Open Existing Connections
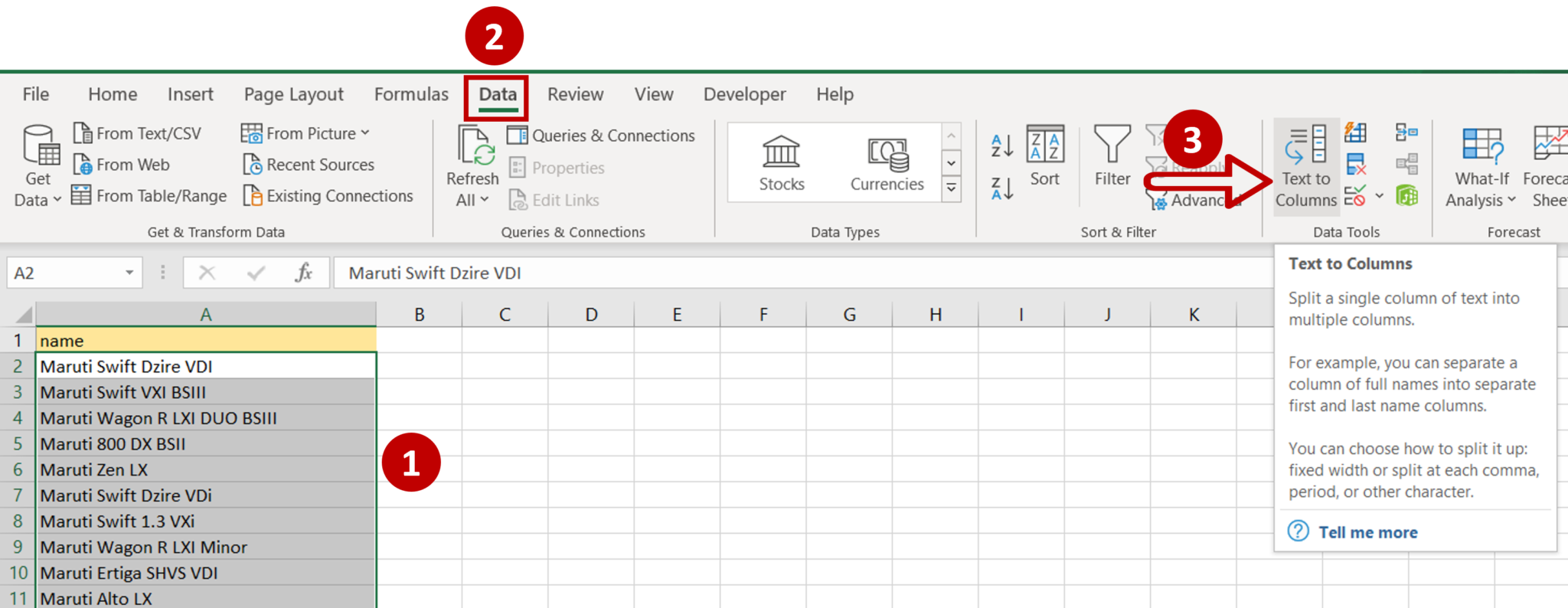The height and width of the screenshot is (608, 1568). [x=328, y=196]
